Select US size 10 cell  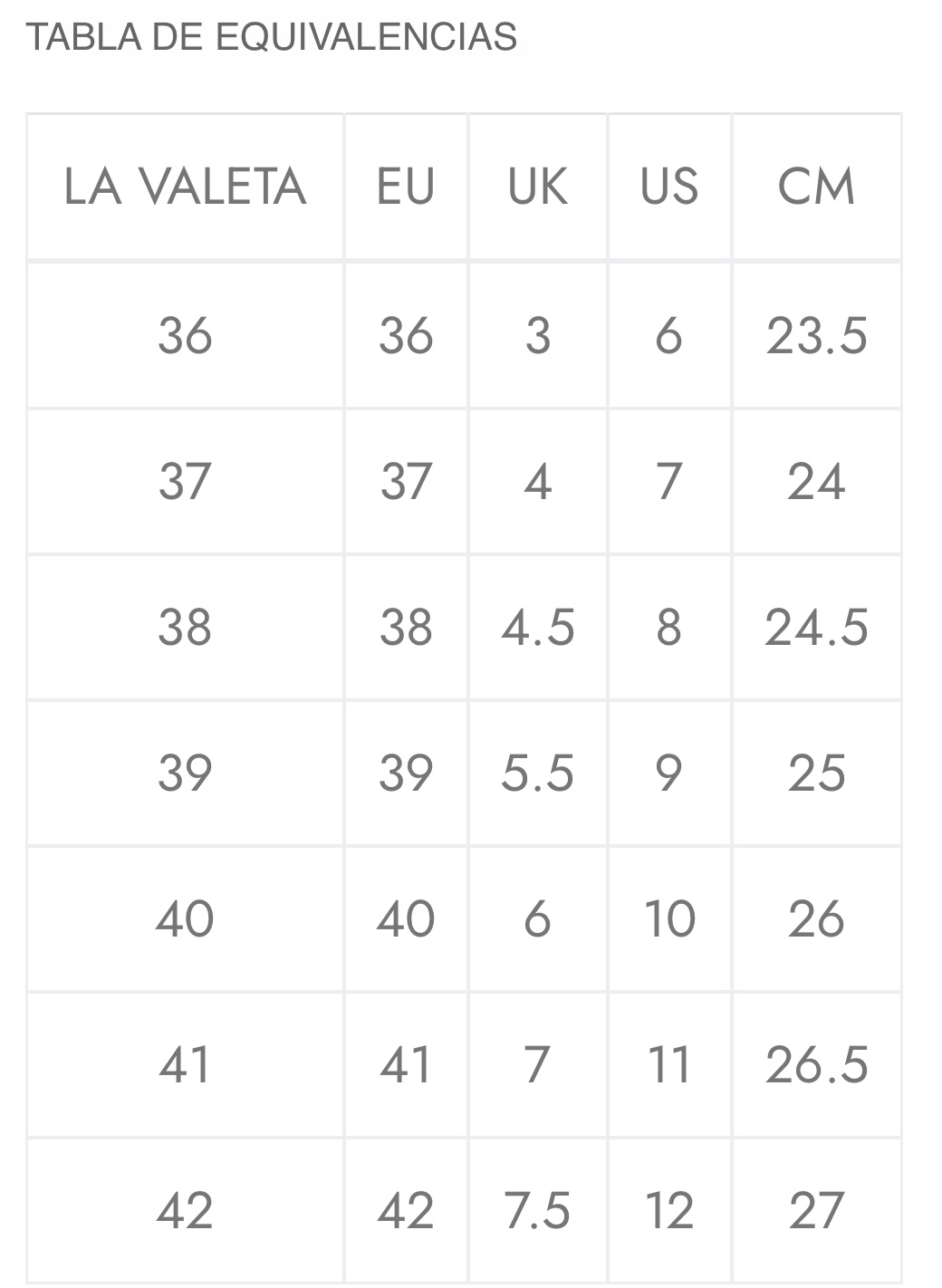669,918
